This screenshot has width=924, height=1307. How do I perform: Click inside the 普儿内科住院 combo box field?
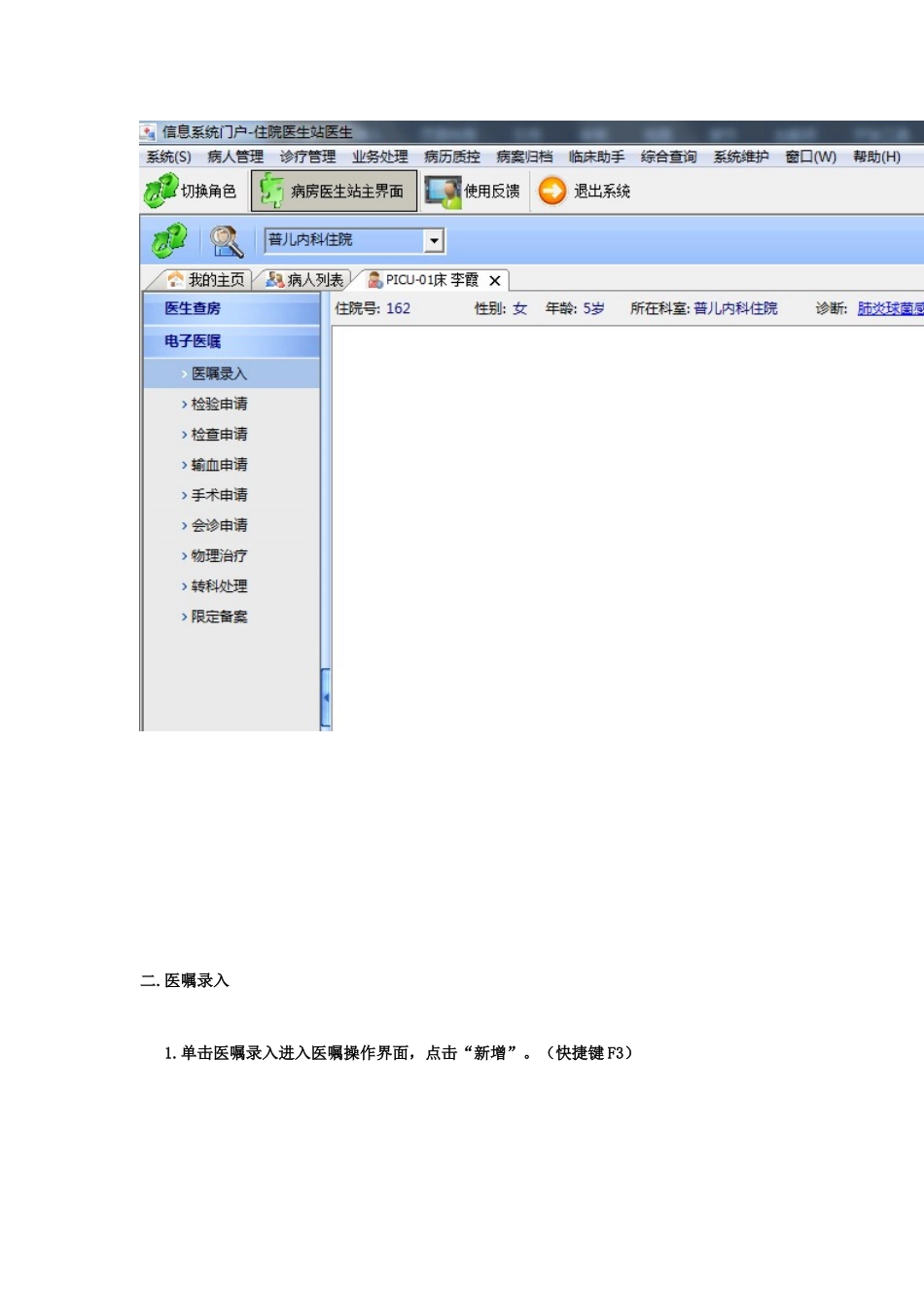click(344, 240)
